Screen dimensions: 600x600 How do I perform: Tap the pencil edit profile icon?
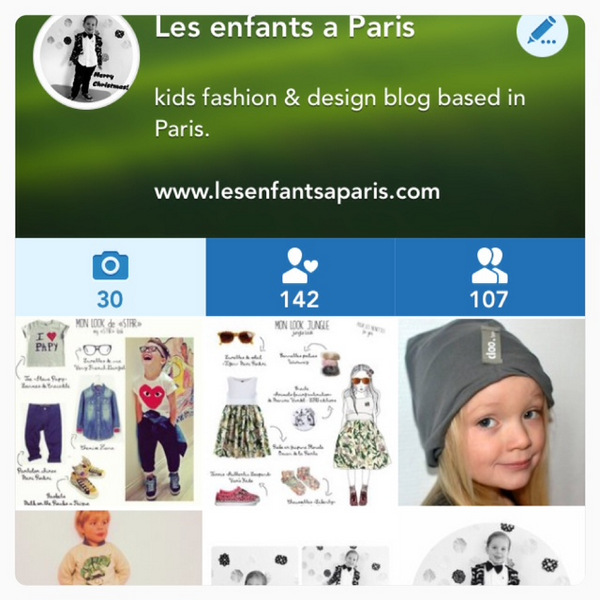pos(542,31)
